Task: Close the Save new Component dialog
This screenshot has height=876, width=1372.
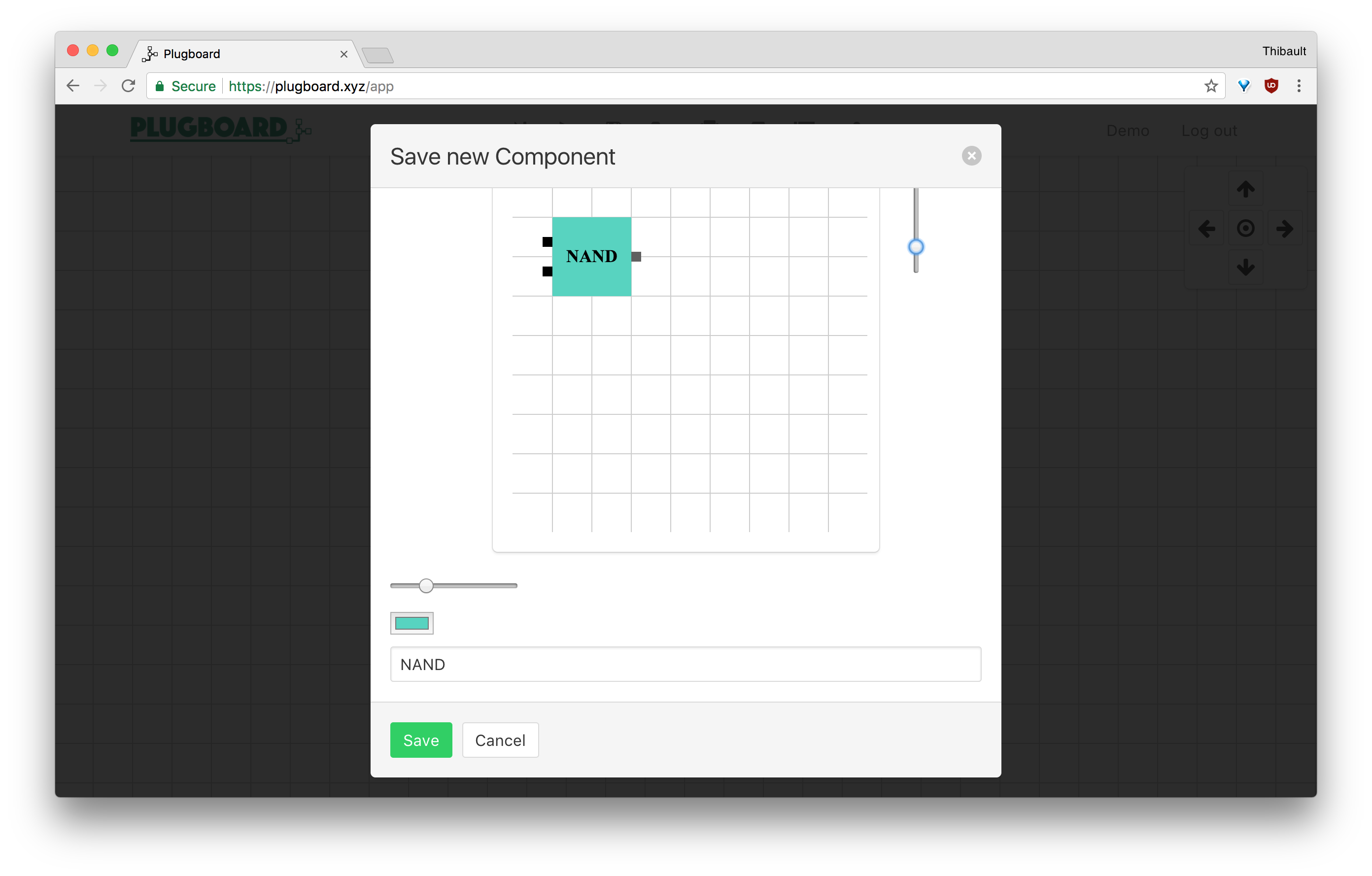Action: pos(971,156)
